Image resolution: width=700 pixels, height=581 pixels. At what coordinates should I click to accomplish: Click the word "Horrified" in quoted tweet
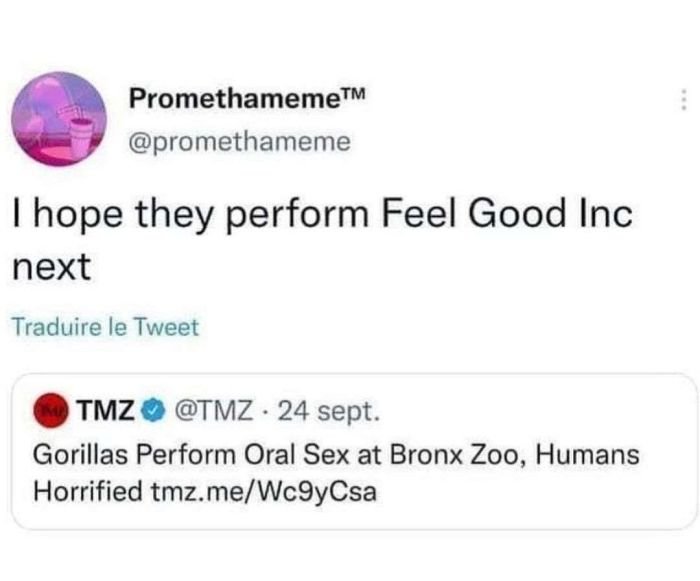tap(88, 492)
